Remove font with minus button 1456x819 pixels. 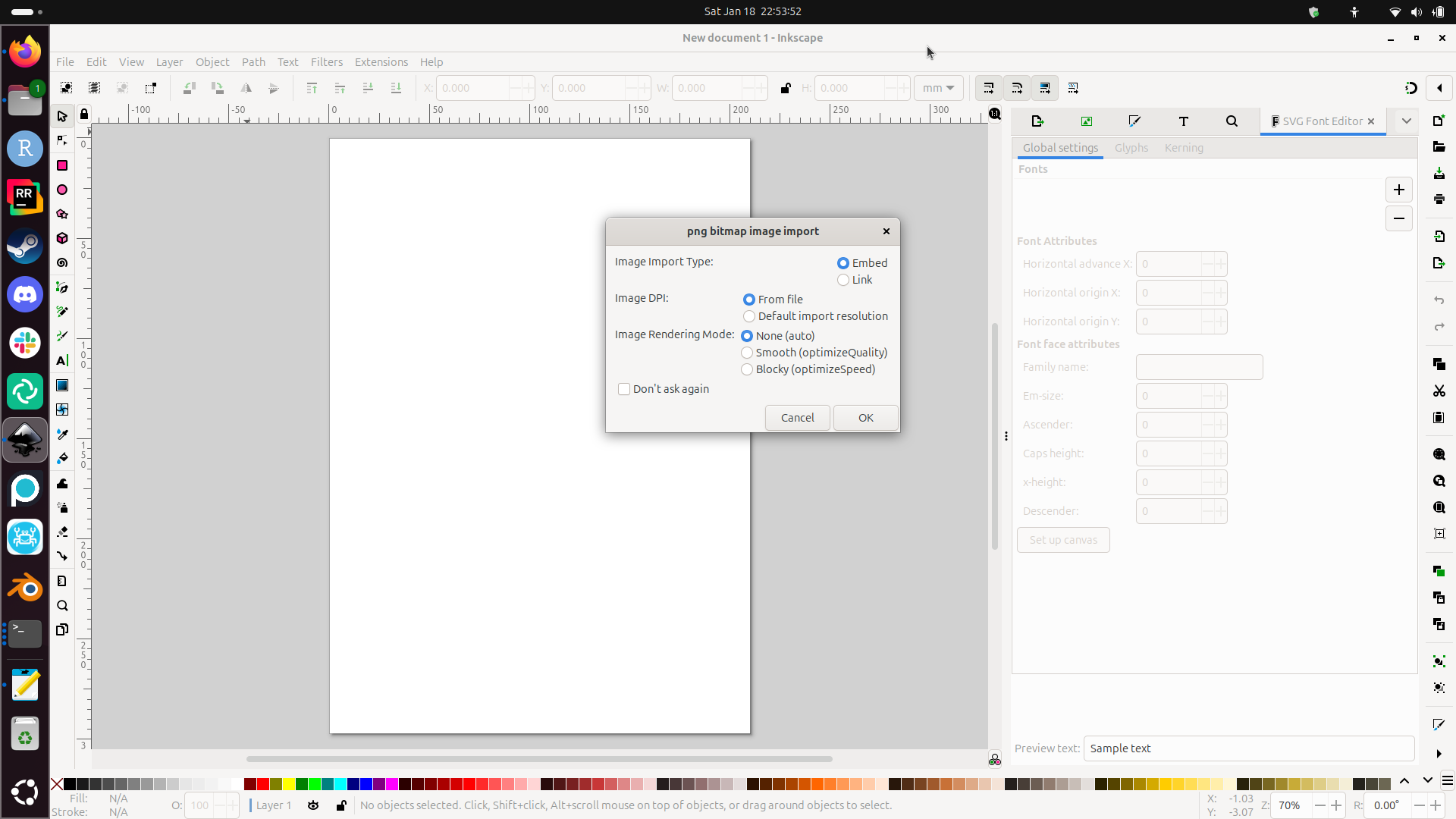pos(1399,218)
